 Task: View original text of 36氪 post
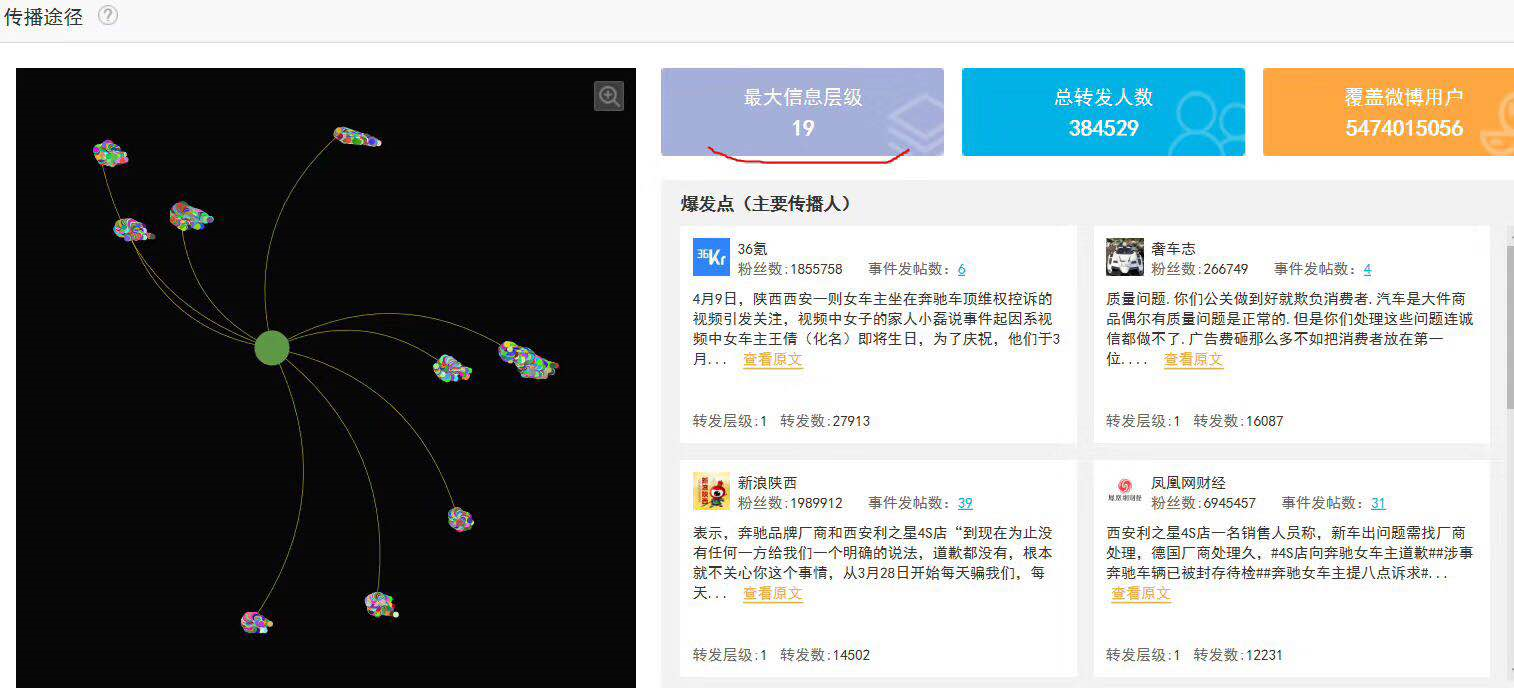pos(772,360)
